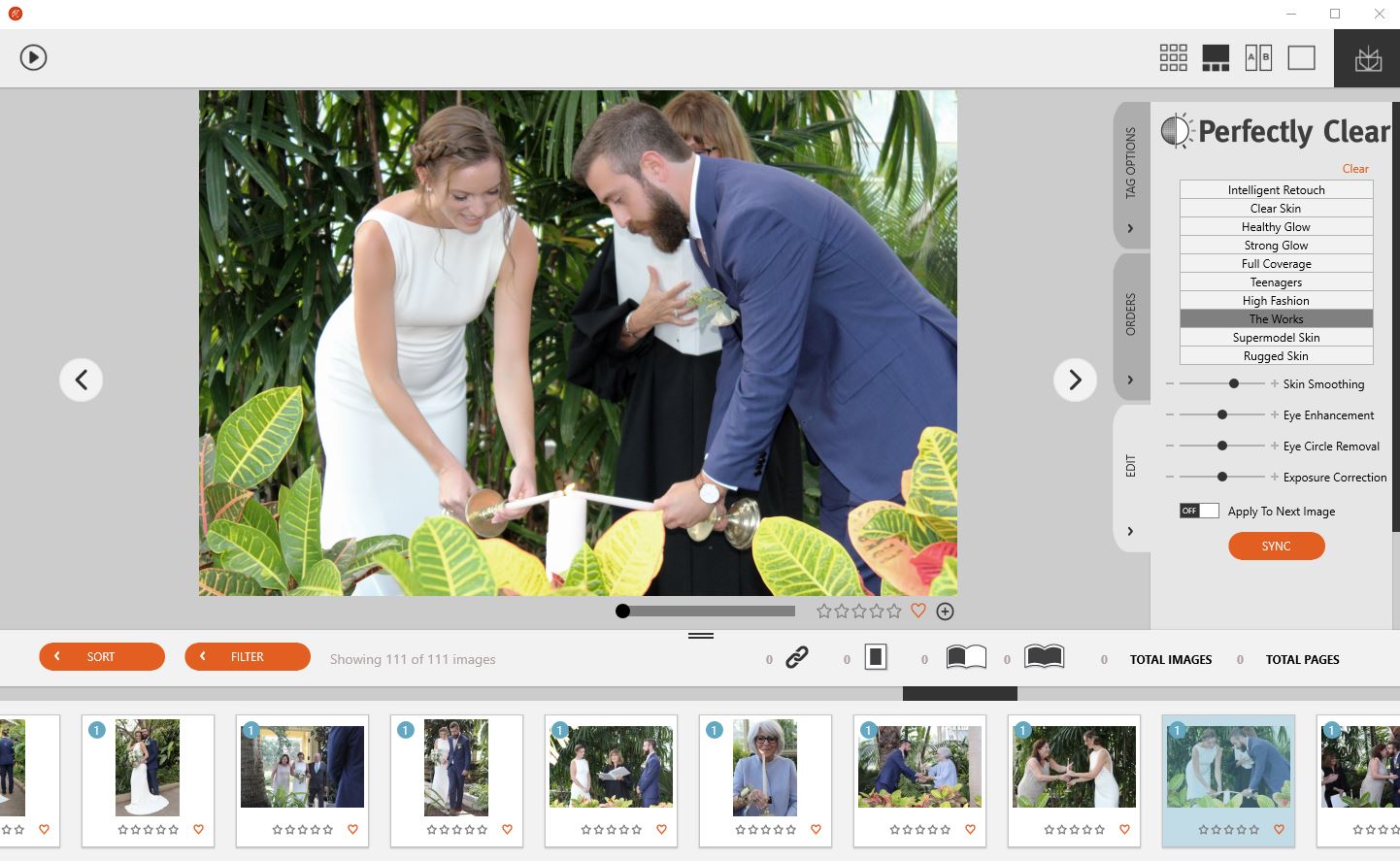Choose Teenagers preset

[x=1276, y=282]
